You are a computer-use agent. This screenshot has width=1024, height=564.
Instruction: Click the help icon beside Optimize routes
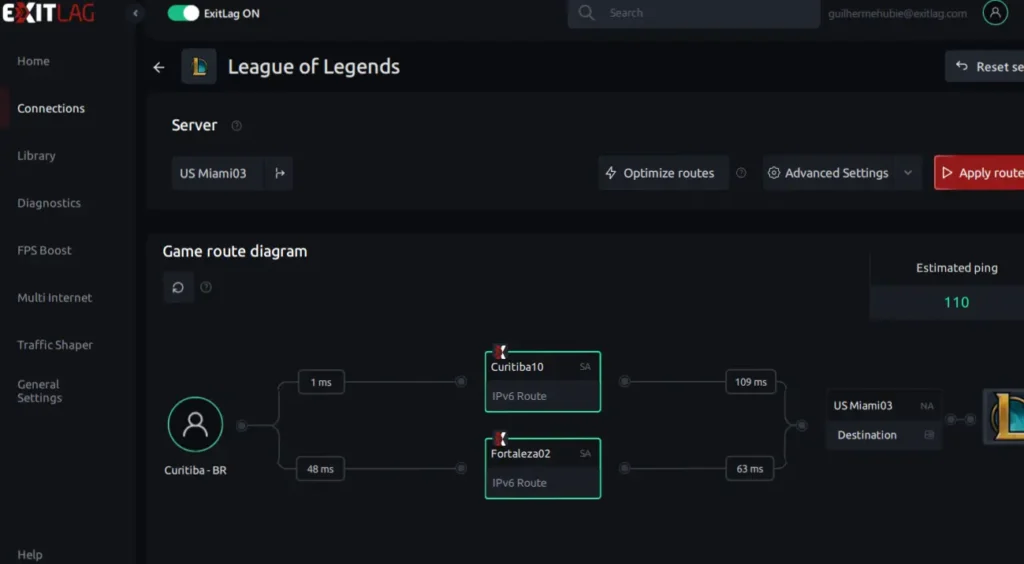[741, 173]
